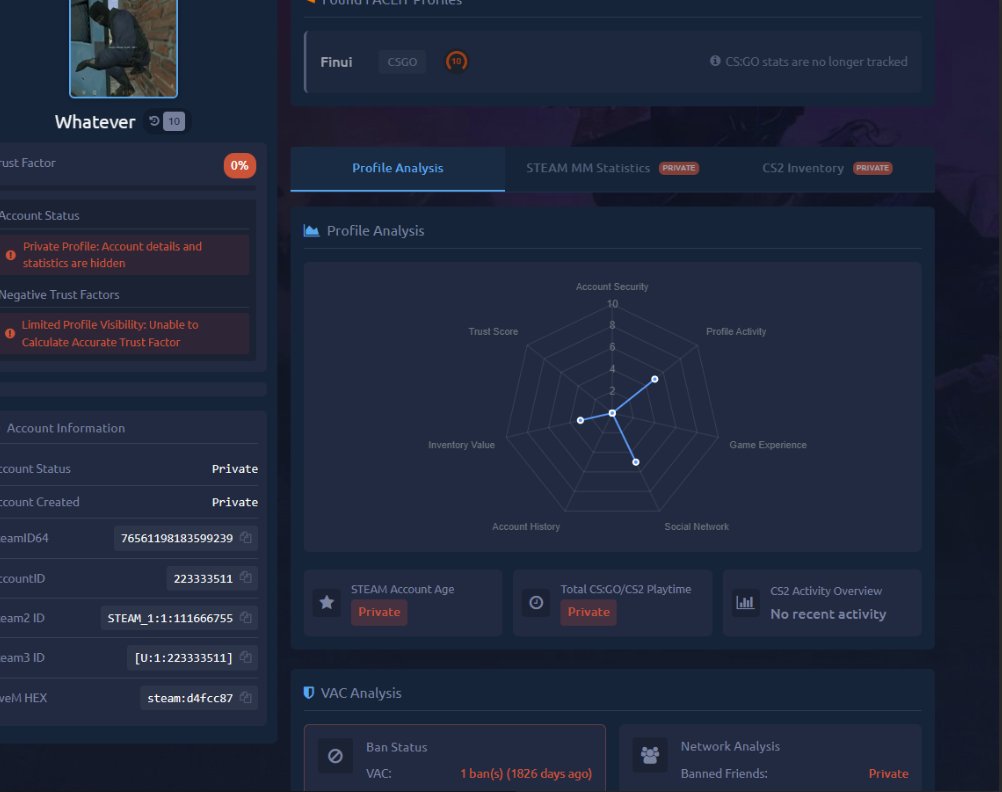
Task: Click the Private badge under STEAM Account Age
Action: (379, 612)
